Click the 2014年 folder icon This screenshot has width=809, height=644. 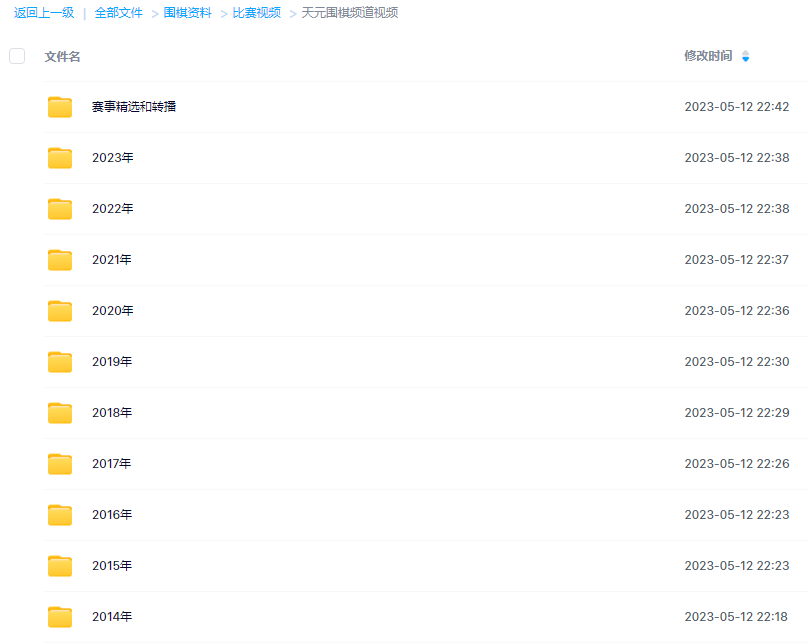click(60, 617)
